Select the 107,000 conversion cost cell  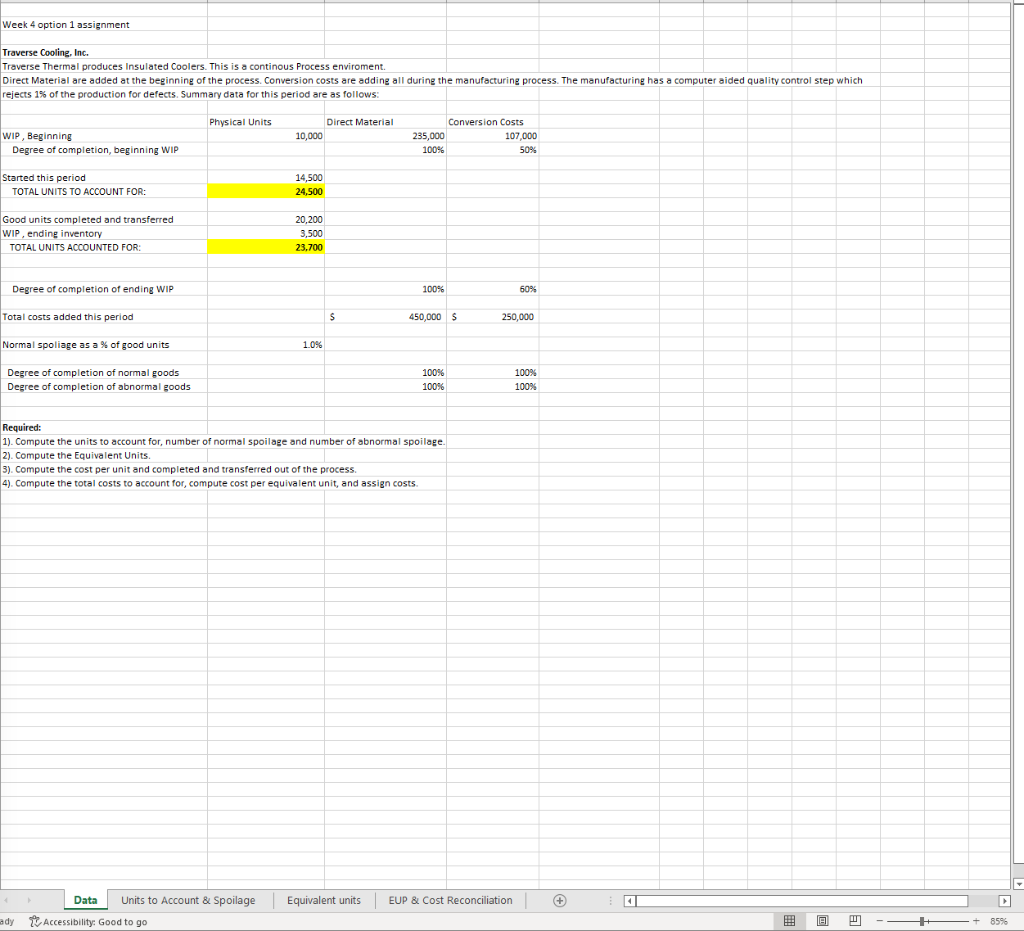point(492,136)
